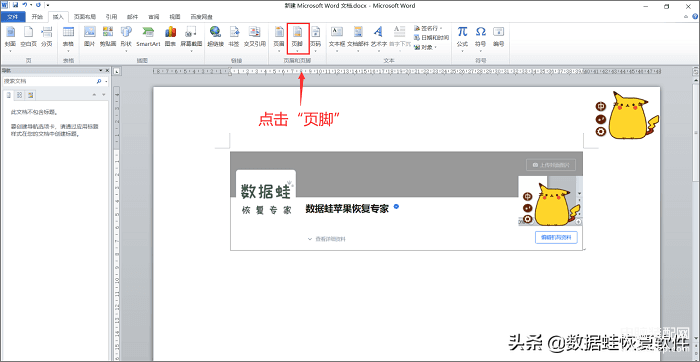Open the SmartArt graphic tool
The image size is (700, 362).
(x=148, y=37)
